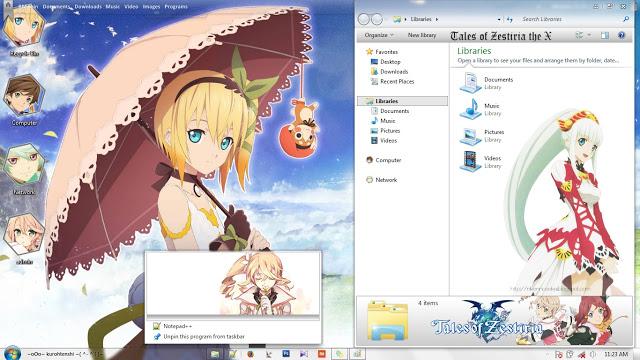The width and height of the screenshot is (640, 360).
Task: Open the Documents library icon
Action: pos(471,82)
